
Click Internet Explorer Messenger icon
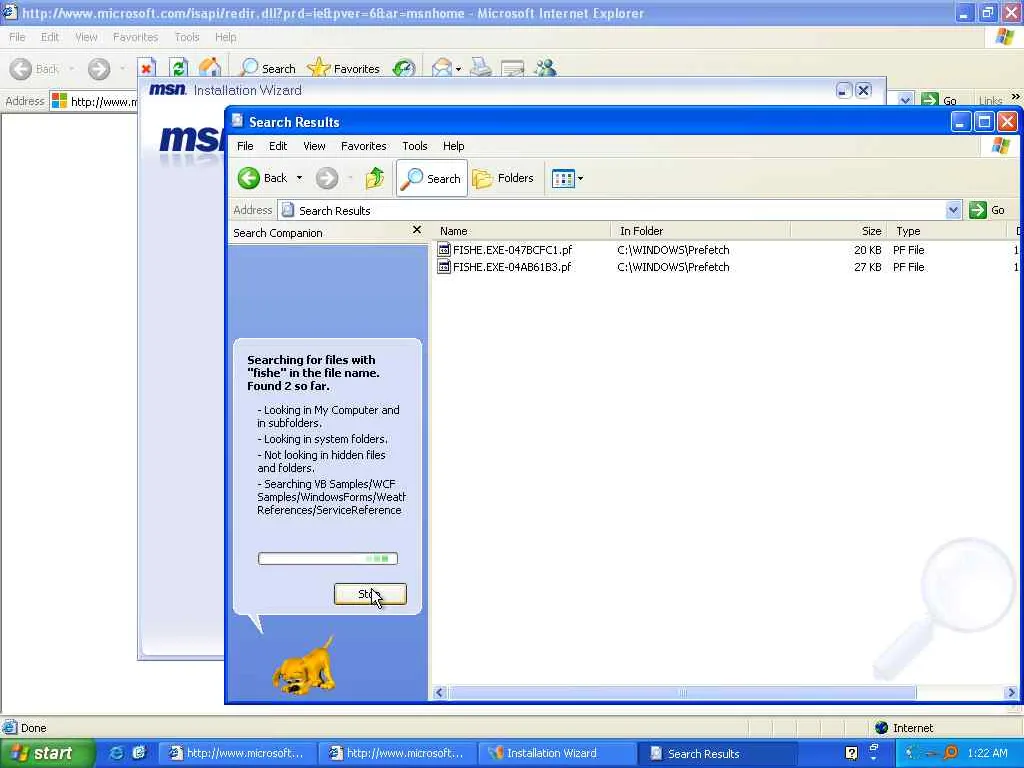tap(545, 68)
